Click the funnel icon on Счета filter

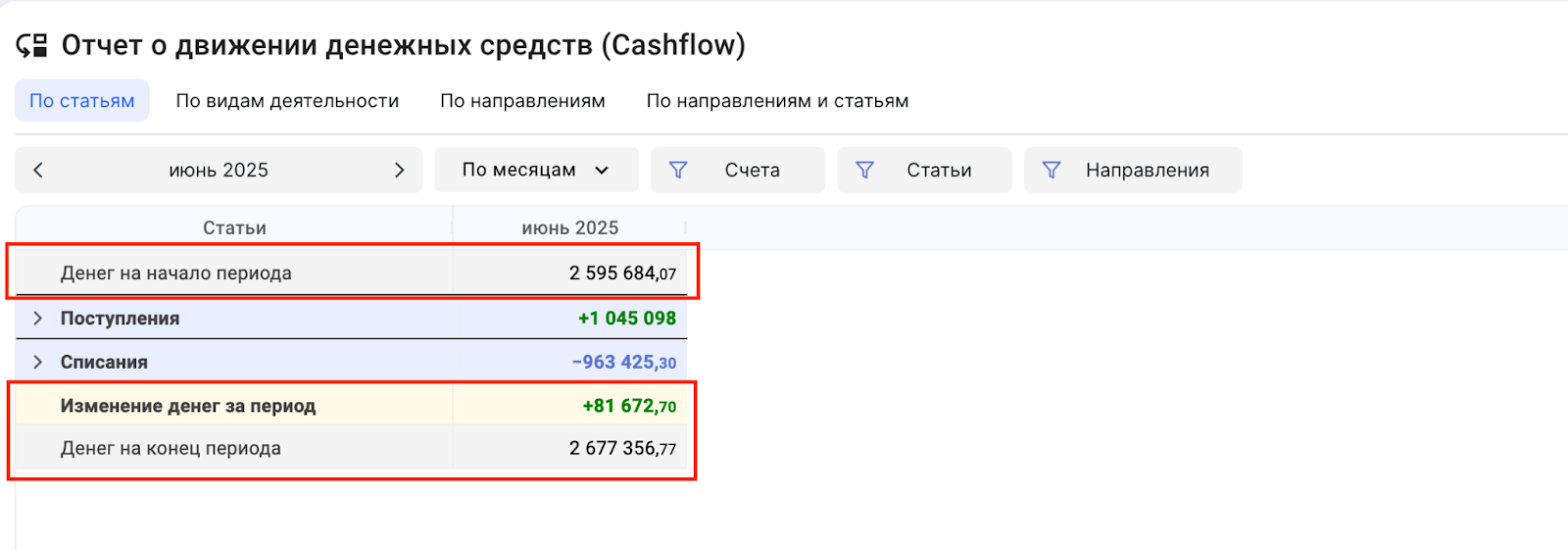(677, 171)
